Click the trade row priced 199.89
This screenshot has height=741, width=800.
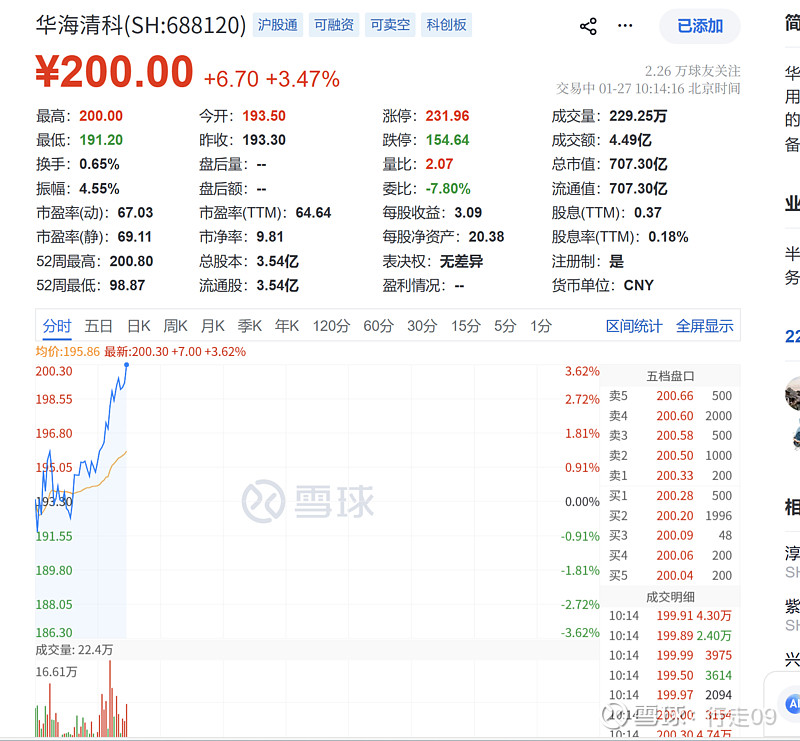(670, 635)
